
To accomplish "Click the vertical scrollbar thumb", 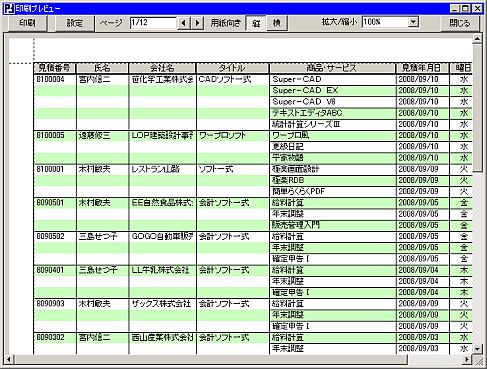I will pyautogui.click(x=477, y=107).
